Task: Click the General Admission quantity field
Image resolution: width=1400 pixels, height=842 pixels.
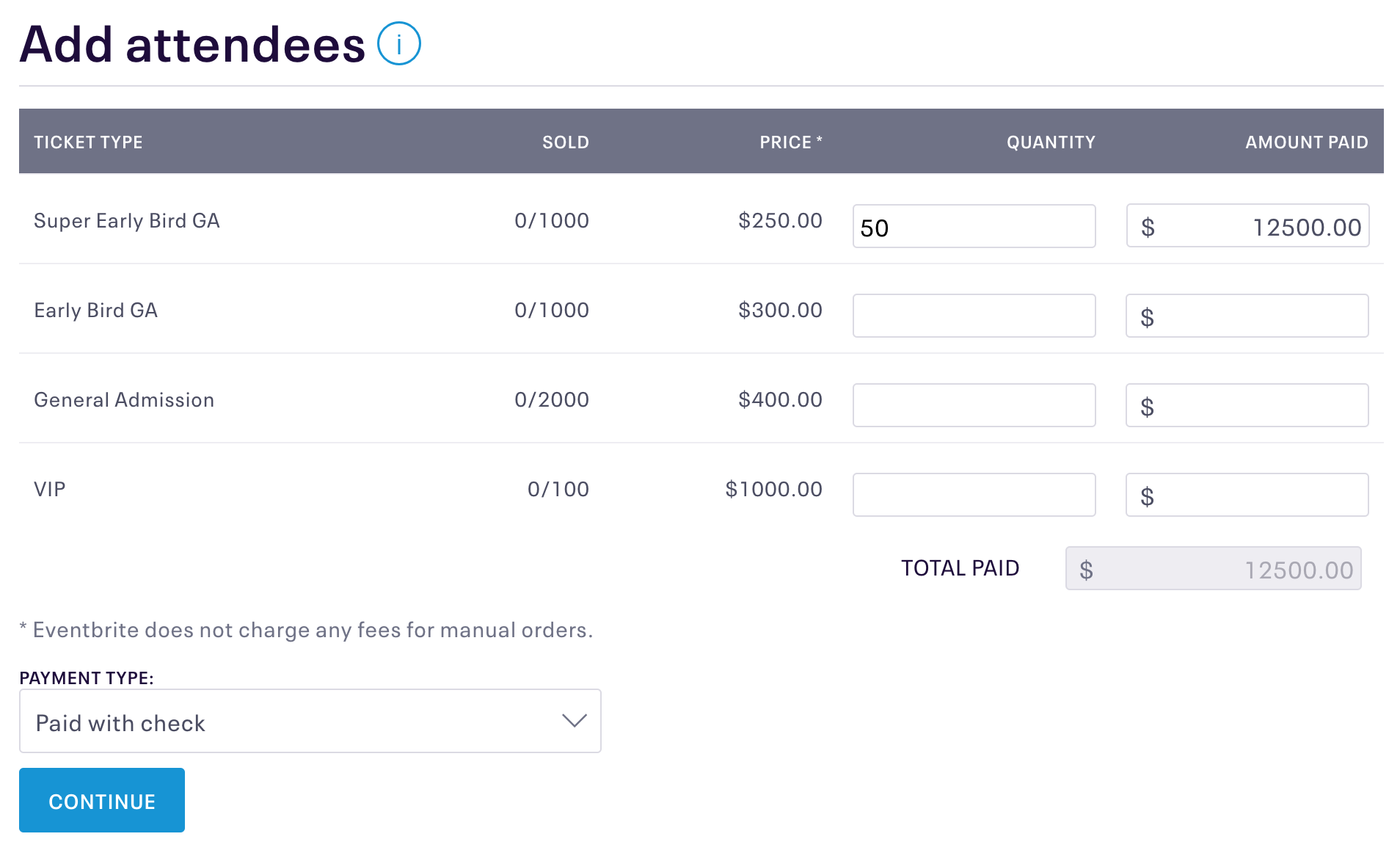Action: 974,405
